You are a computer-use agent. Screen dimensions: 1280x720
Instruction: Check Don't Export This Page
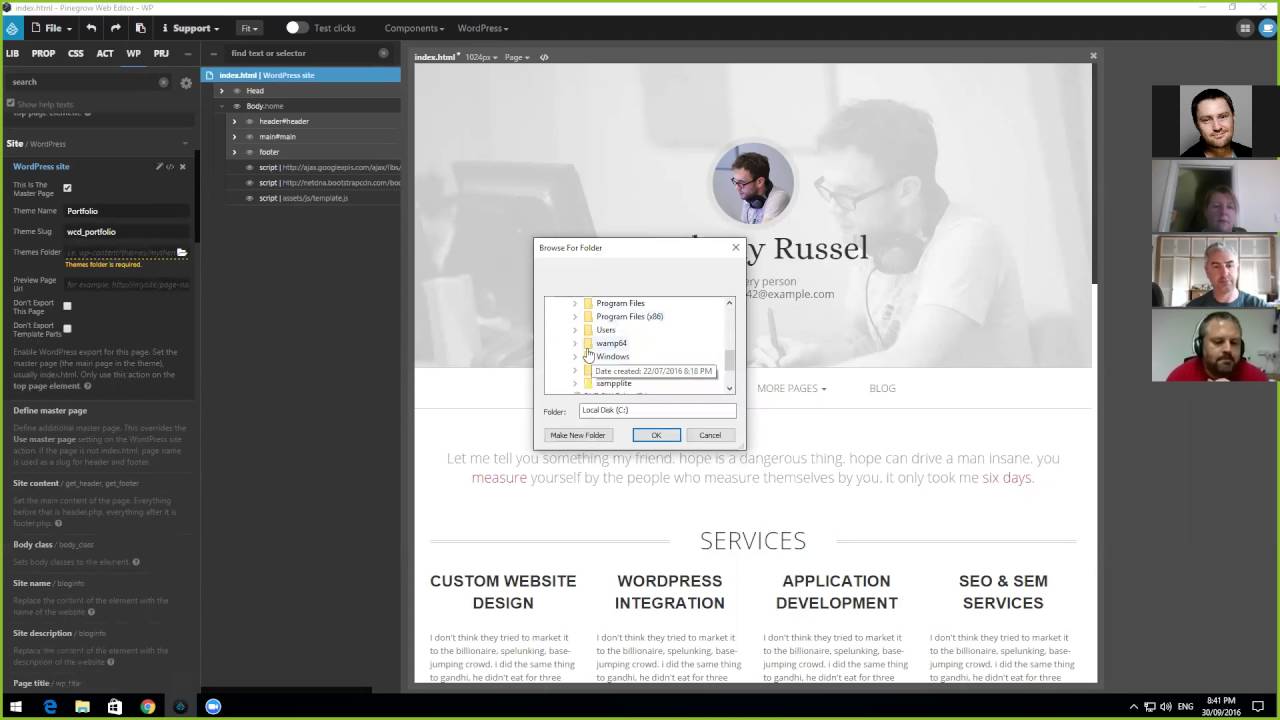[x=67, y=306]
